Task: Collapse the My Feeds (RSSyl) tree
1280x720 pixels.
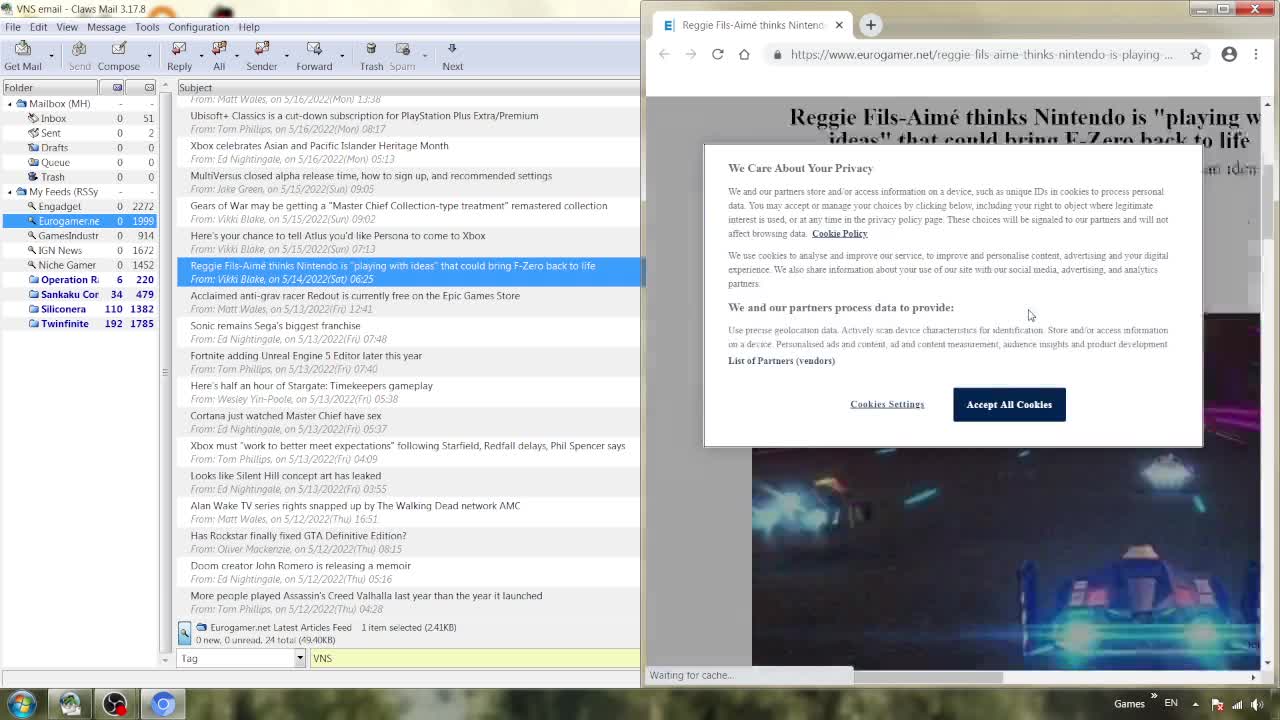Action: [10, 192]
